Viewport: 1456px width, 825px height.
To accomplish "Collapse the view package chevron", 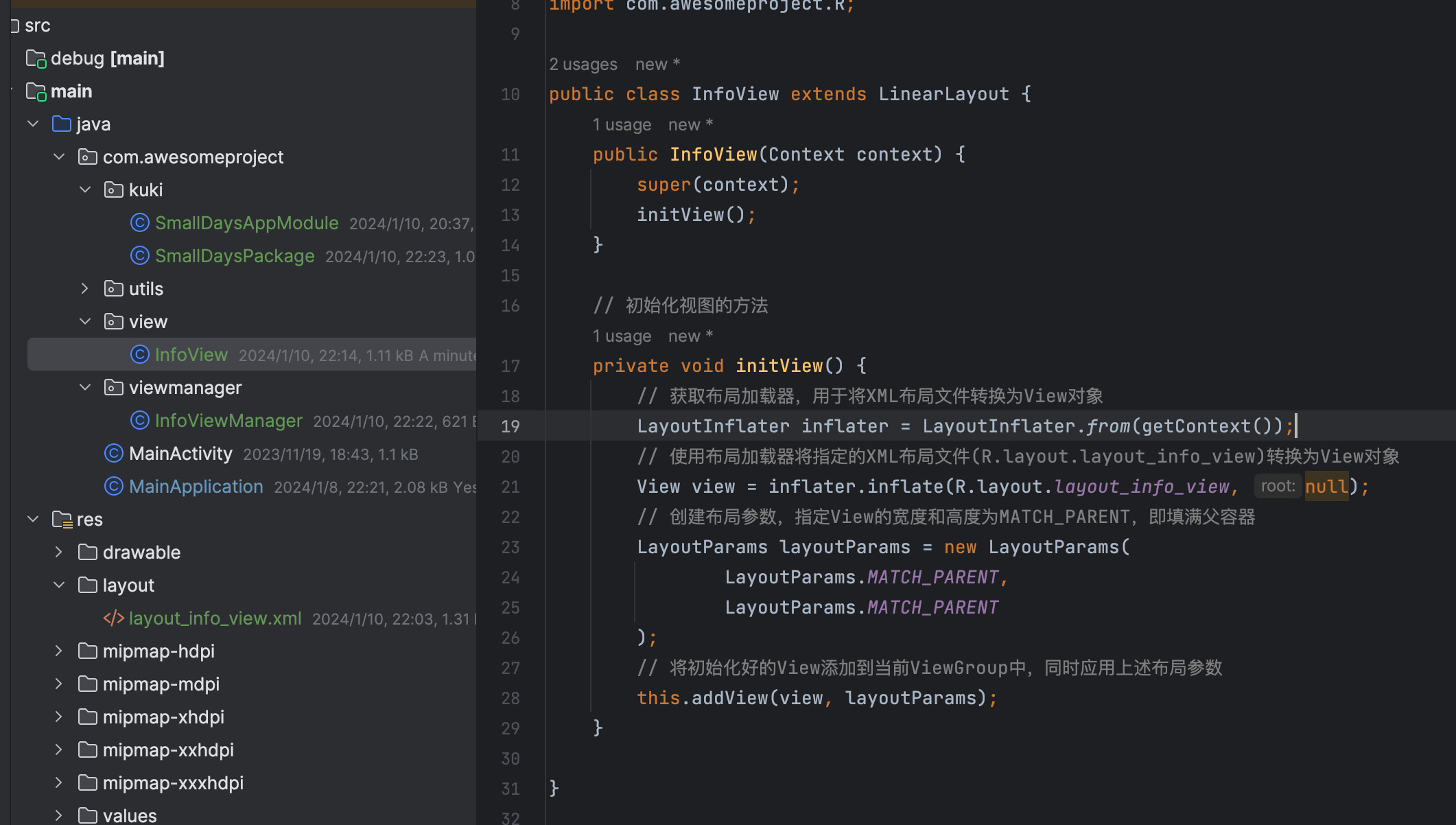I will click(x=85, y=322).
